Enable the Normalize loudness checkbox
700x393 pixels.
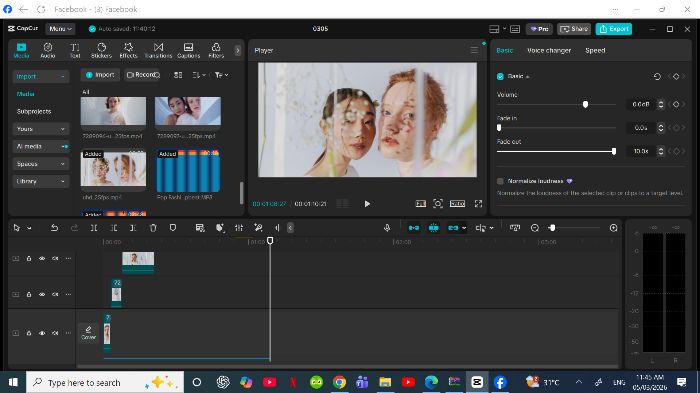(x=500, y=181)
